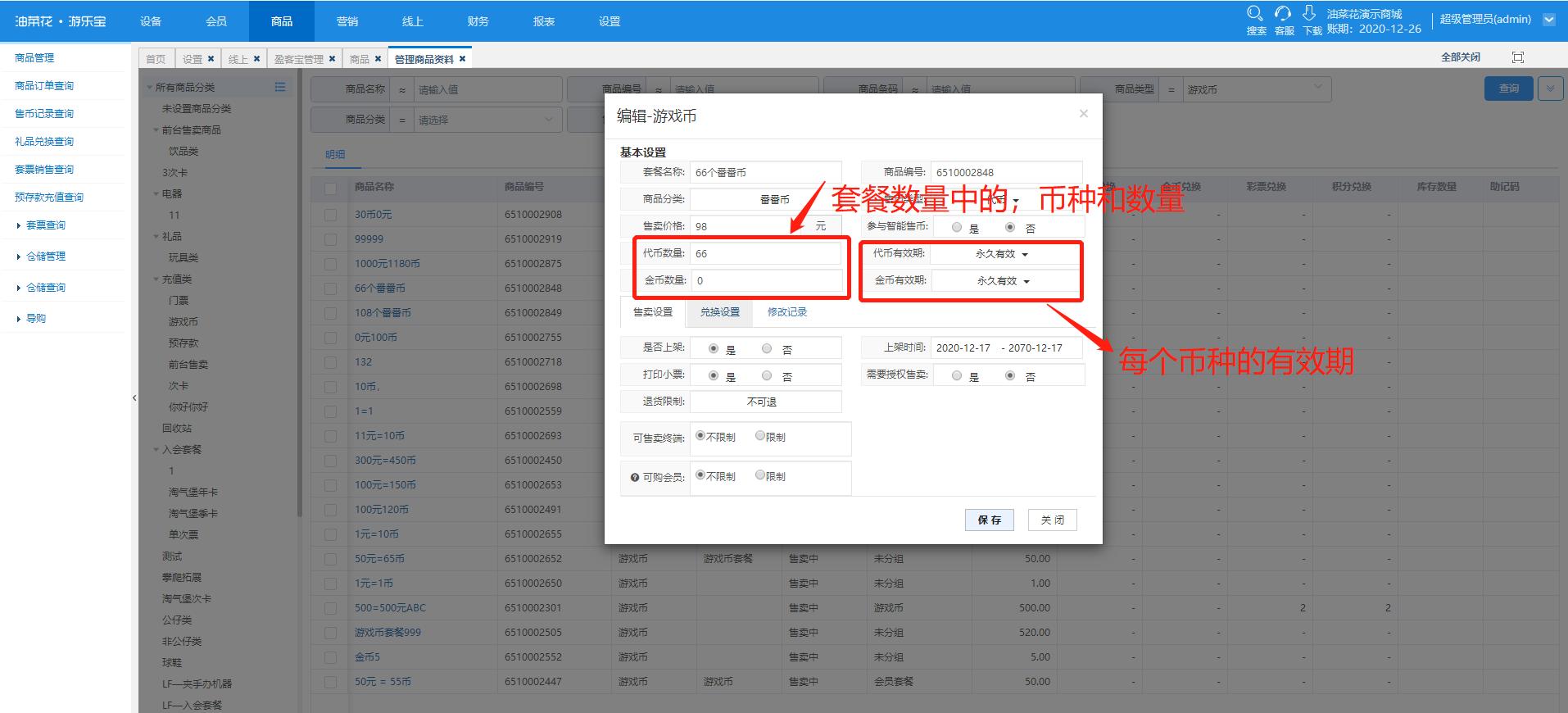Click the 代币数量 input field

click(765, 254)
